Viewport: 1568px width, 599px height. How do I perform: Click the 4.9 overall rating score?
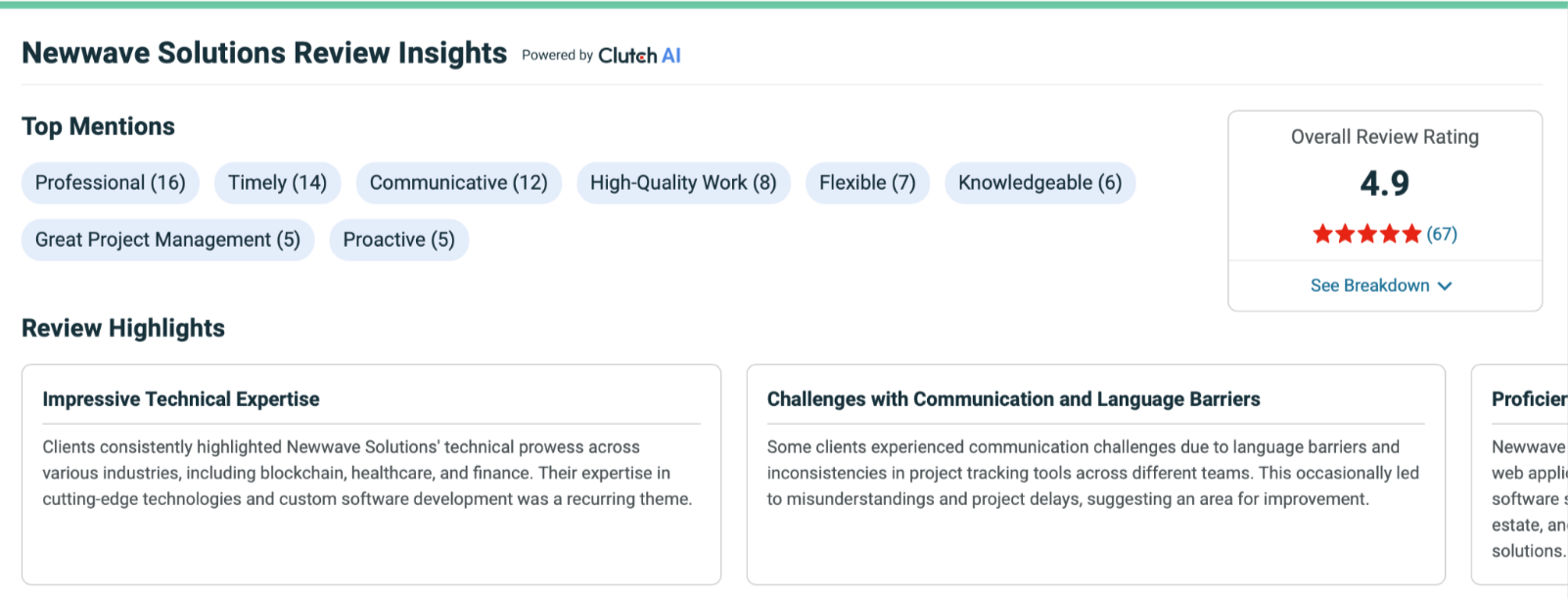pyautogui.click(x=1384, y=183)
